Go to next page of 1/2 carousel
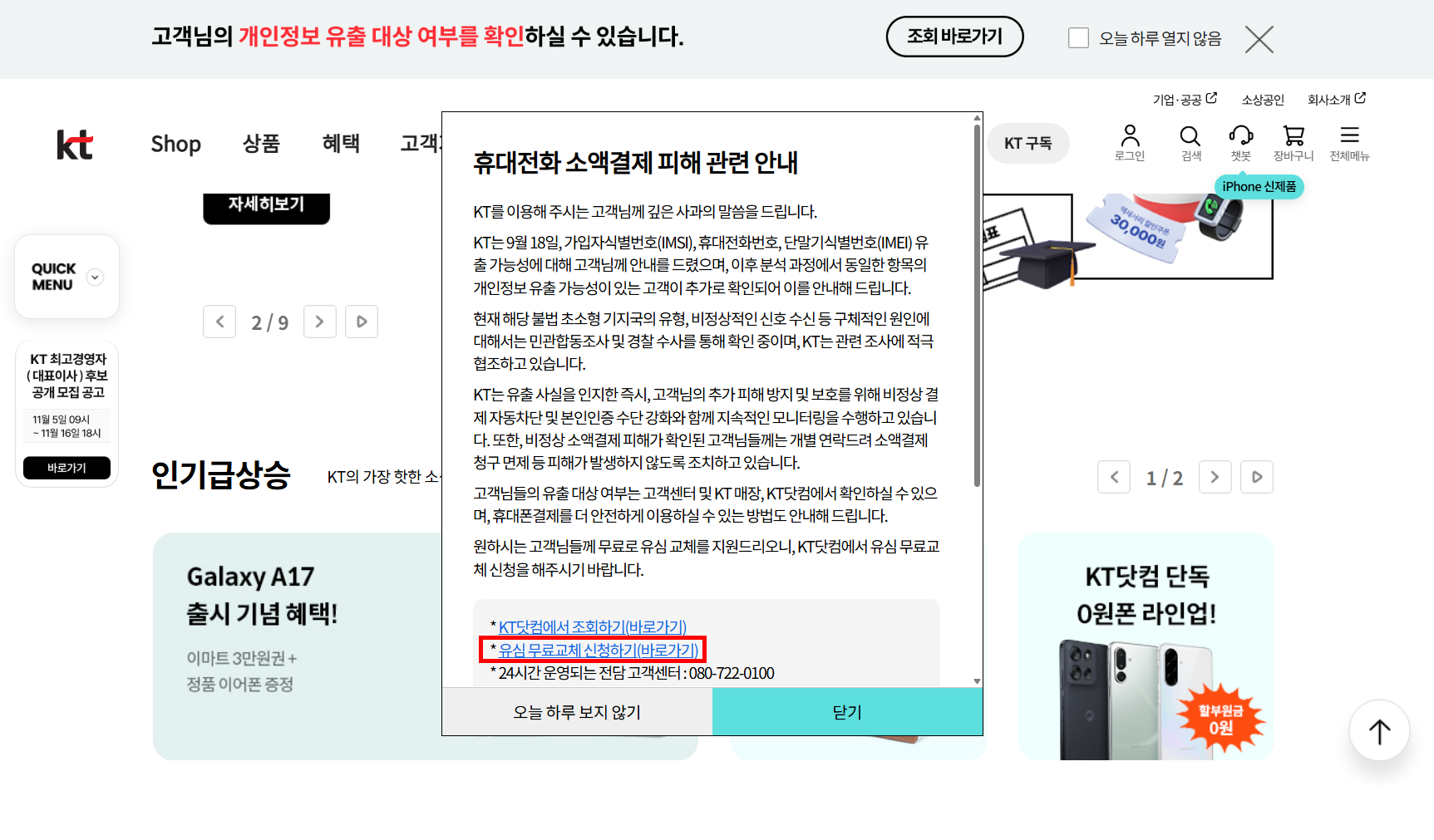 click(1215, 477)
